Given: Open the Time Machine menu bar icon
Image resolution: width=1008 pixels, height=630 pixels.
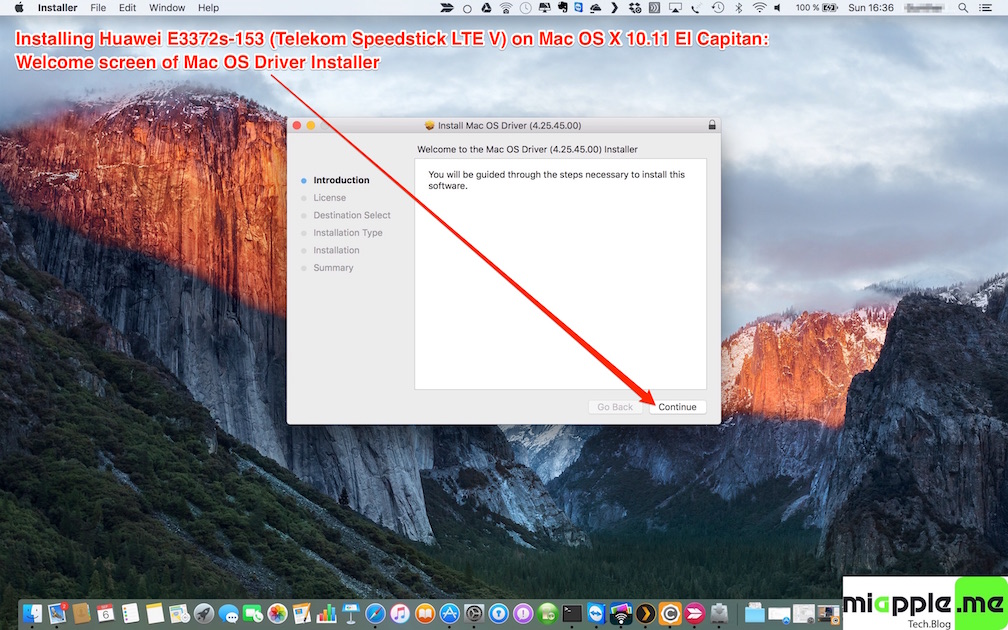Looking at the screenshot, I should coord(718,8).
